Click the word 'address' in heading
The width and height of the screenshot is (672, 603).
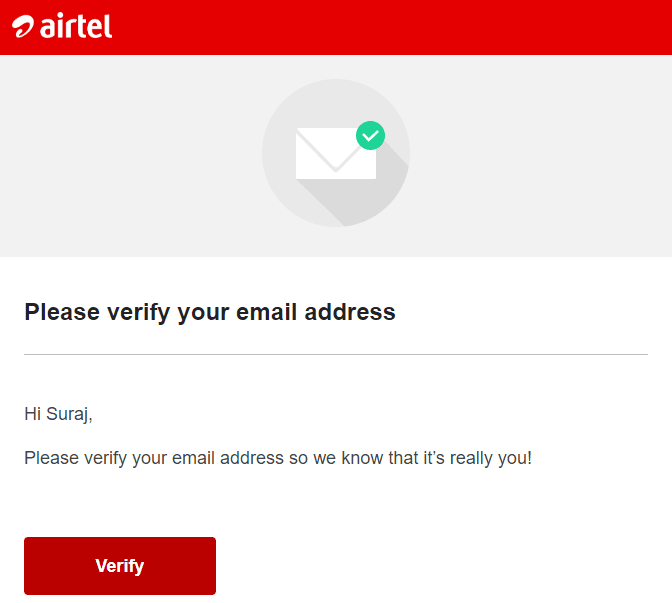pos(350,312)
